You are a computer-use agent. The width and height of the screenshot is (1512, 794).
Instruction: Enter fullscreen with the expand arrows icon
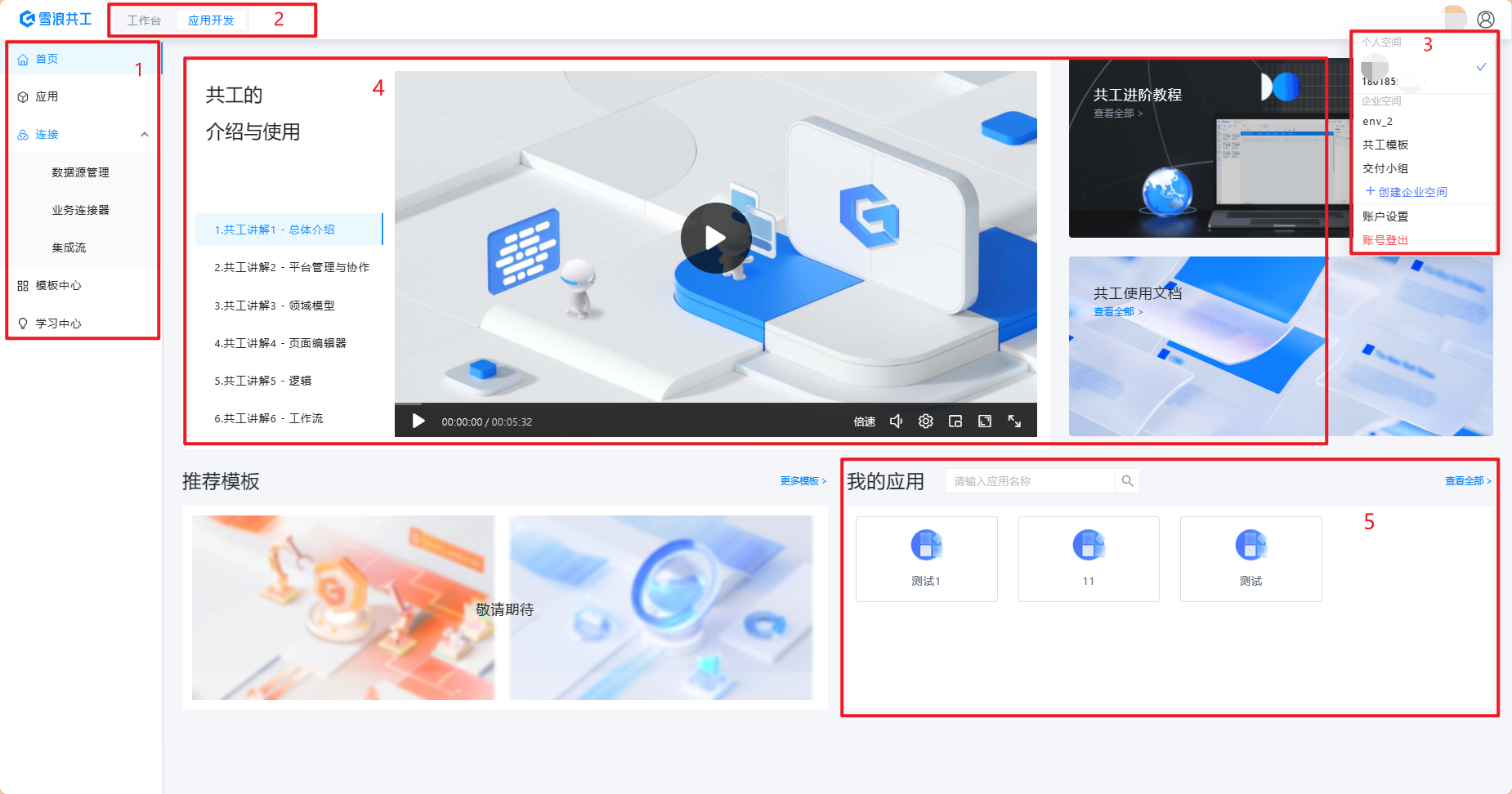click(1014, 421)
